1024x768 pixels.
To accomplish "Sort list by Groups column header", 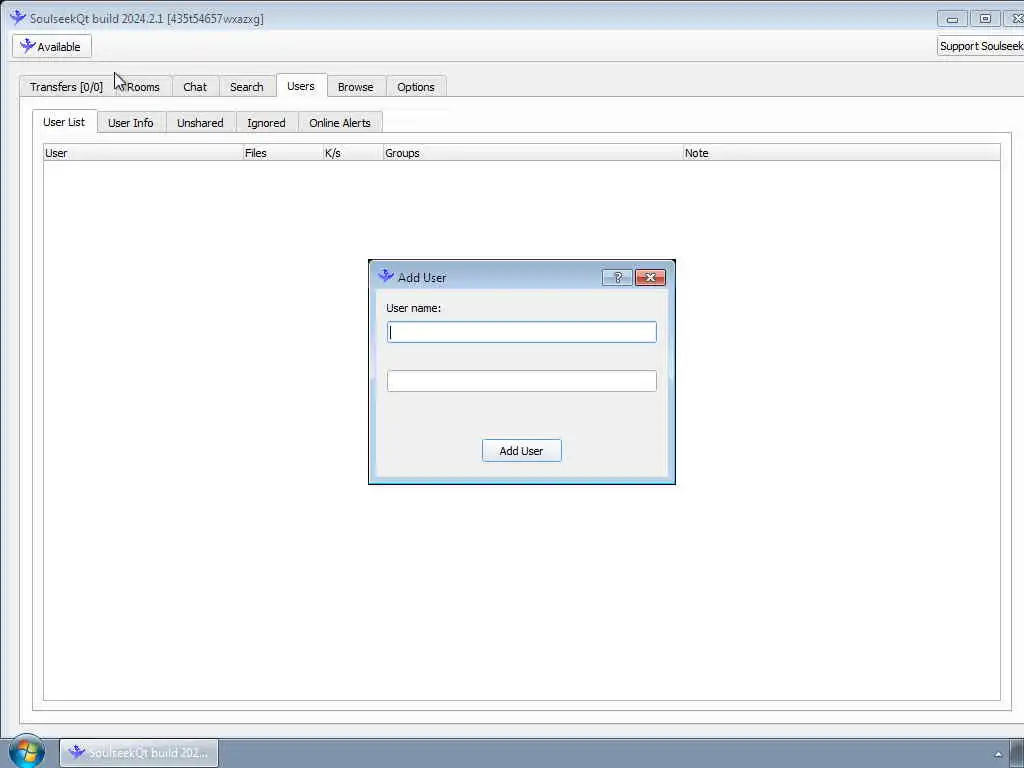I will [x=533, y=153].
